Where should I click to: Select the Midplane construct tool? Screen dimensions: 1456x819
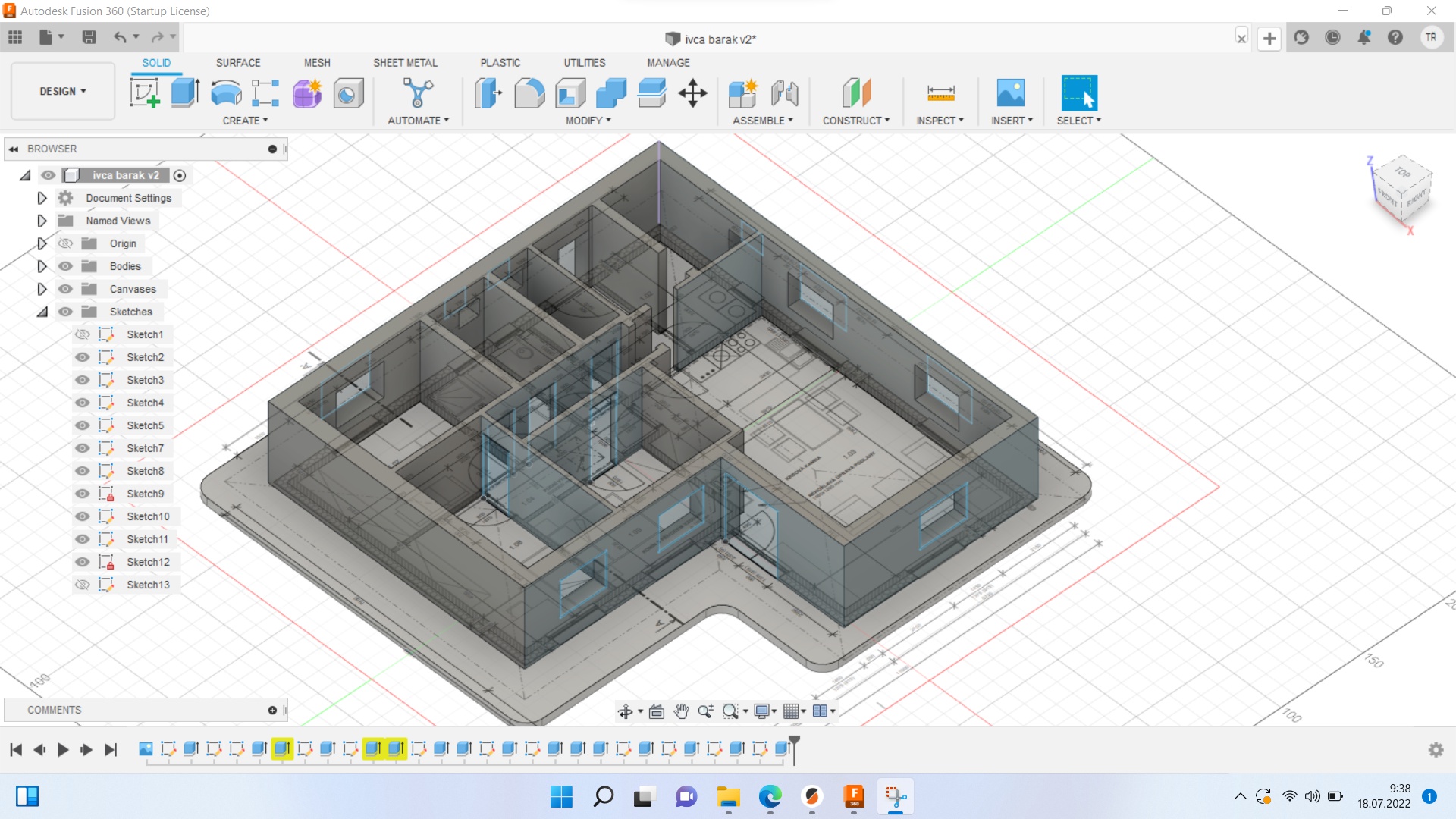[x=856, y=93]
